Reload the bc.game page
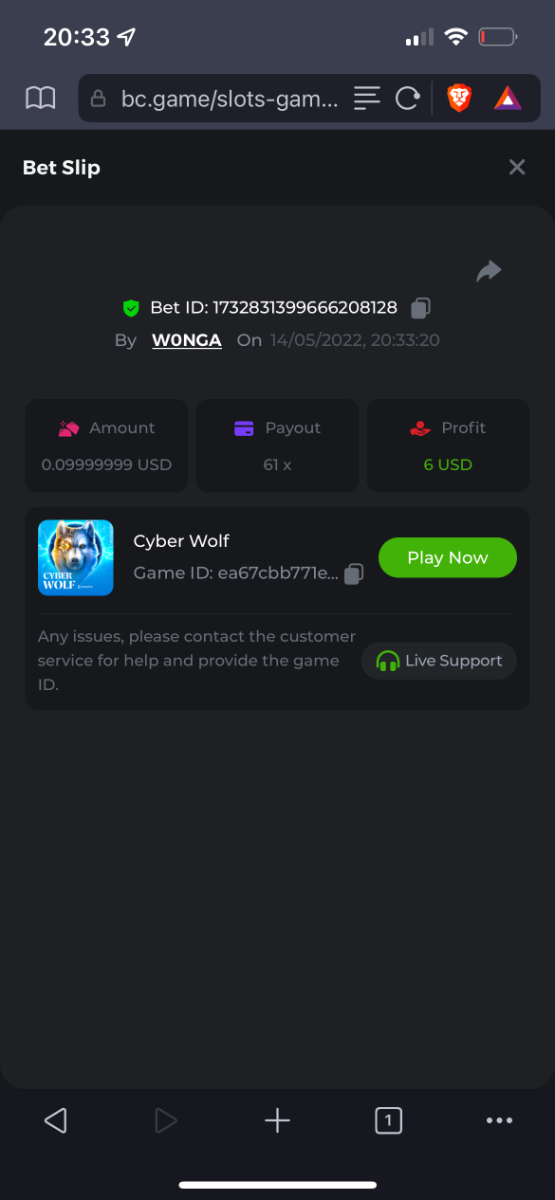Viewport: 555px width, 1200px height. point(407,98)
